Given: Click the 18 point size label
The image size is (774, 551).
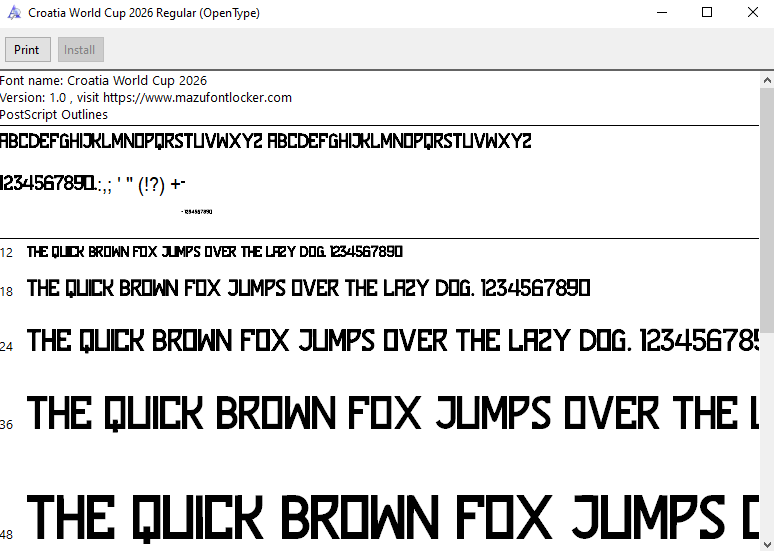Looking at the screenshot, I should (x=7, y=292).
